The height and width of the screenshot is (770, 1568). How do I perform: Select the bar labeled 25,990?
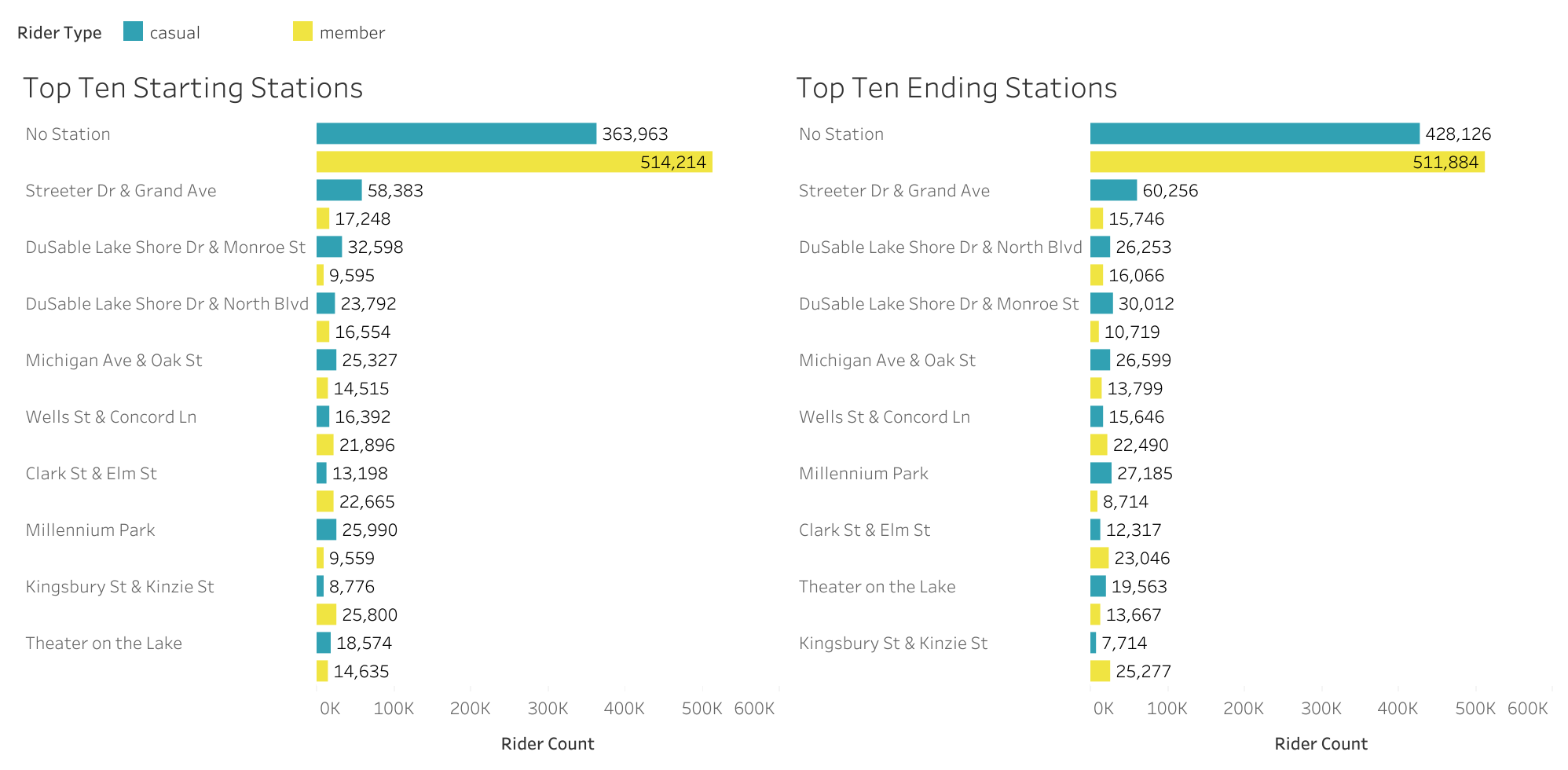pyautogui.click(x=327, y=530)
